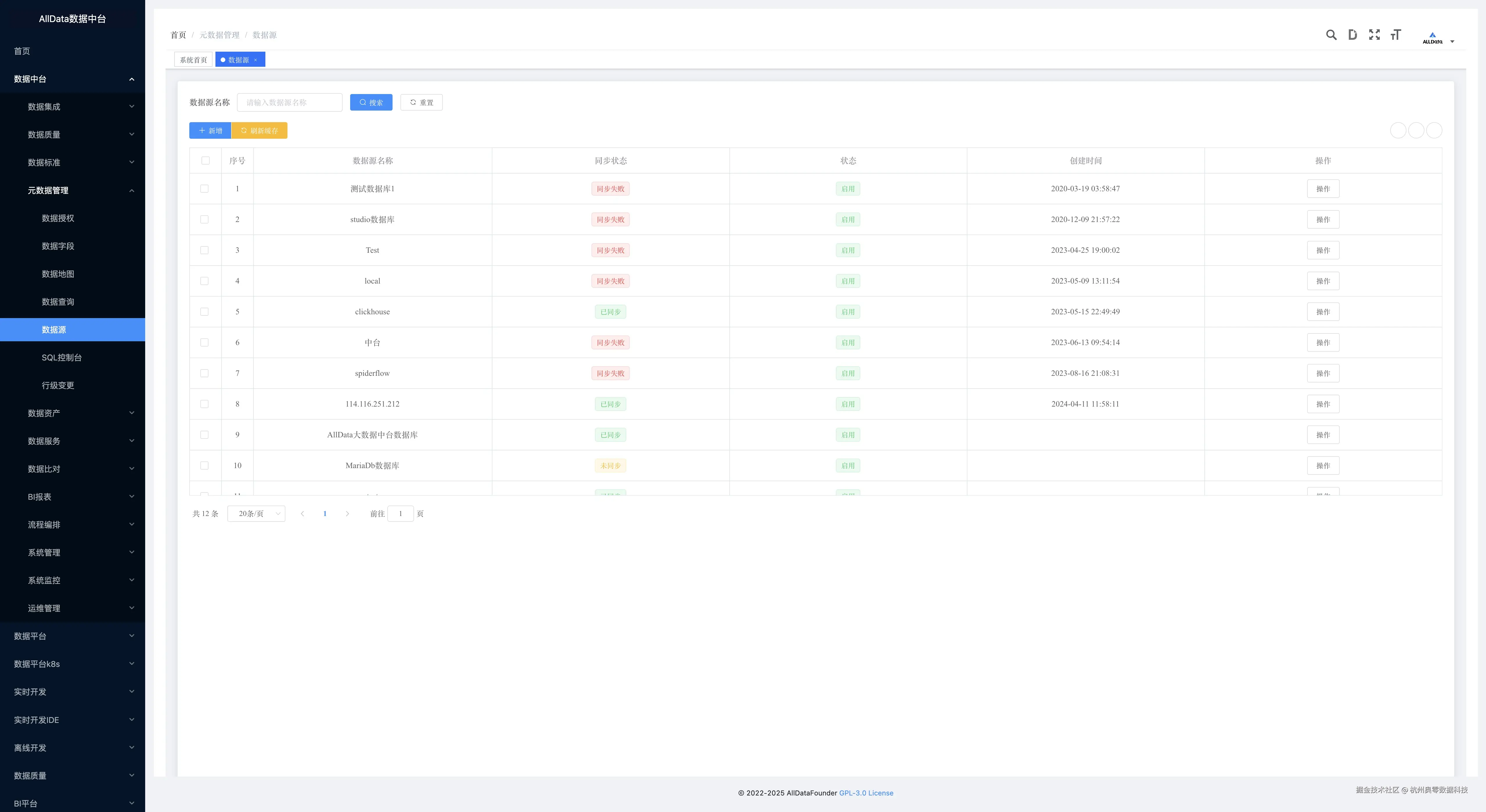Viewport: 1486px width, 812px height.
Task: Click the blue 搜索 button
Action: point(371,103)
